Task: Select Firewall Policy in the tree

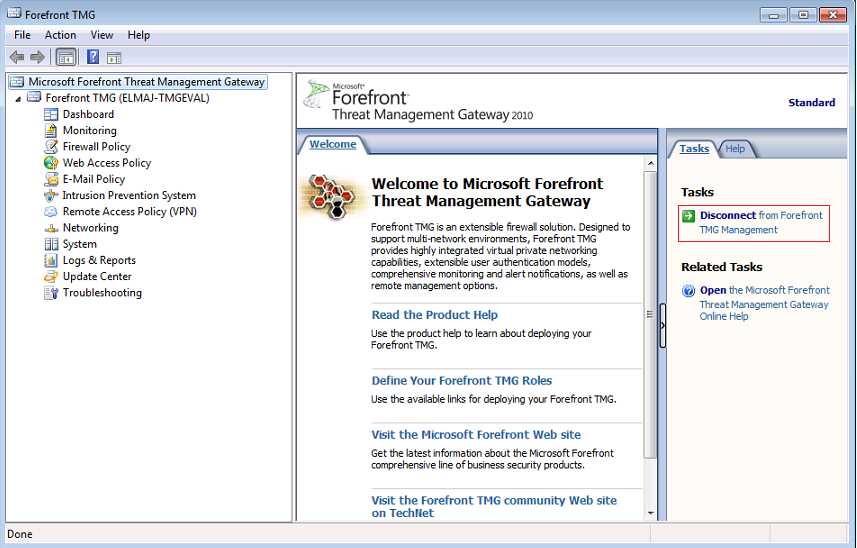Action: tap(97, 146)
